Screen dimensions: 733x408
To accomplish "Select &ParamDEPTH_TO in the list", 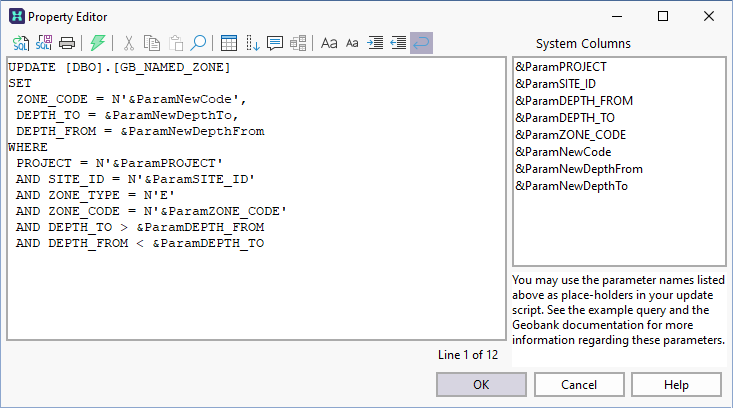I will (x=565, y=118).
